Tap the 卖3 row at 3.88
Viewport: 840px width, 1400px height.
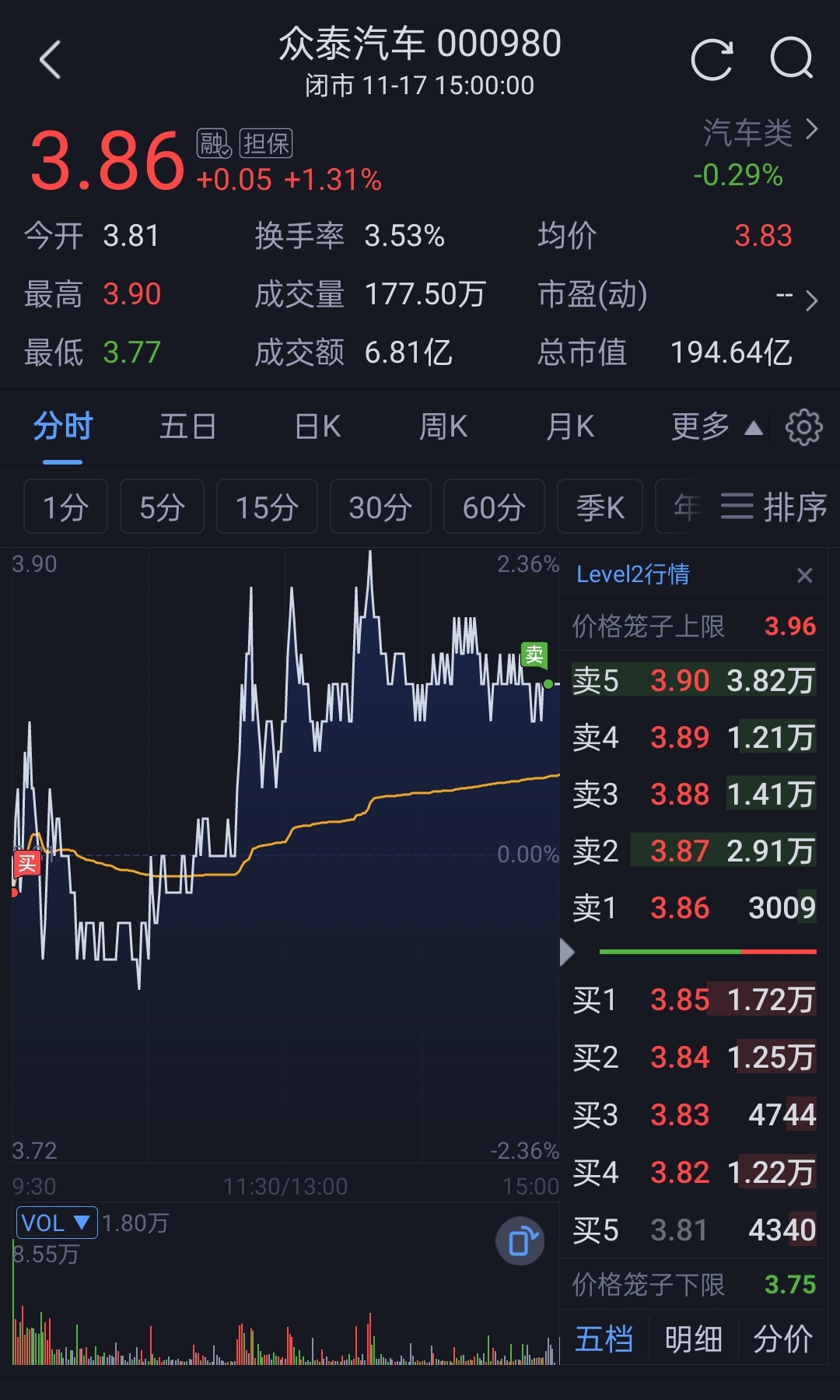click(x=694, y=795)
